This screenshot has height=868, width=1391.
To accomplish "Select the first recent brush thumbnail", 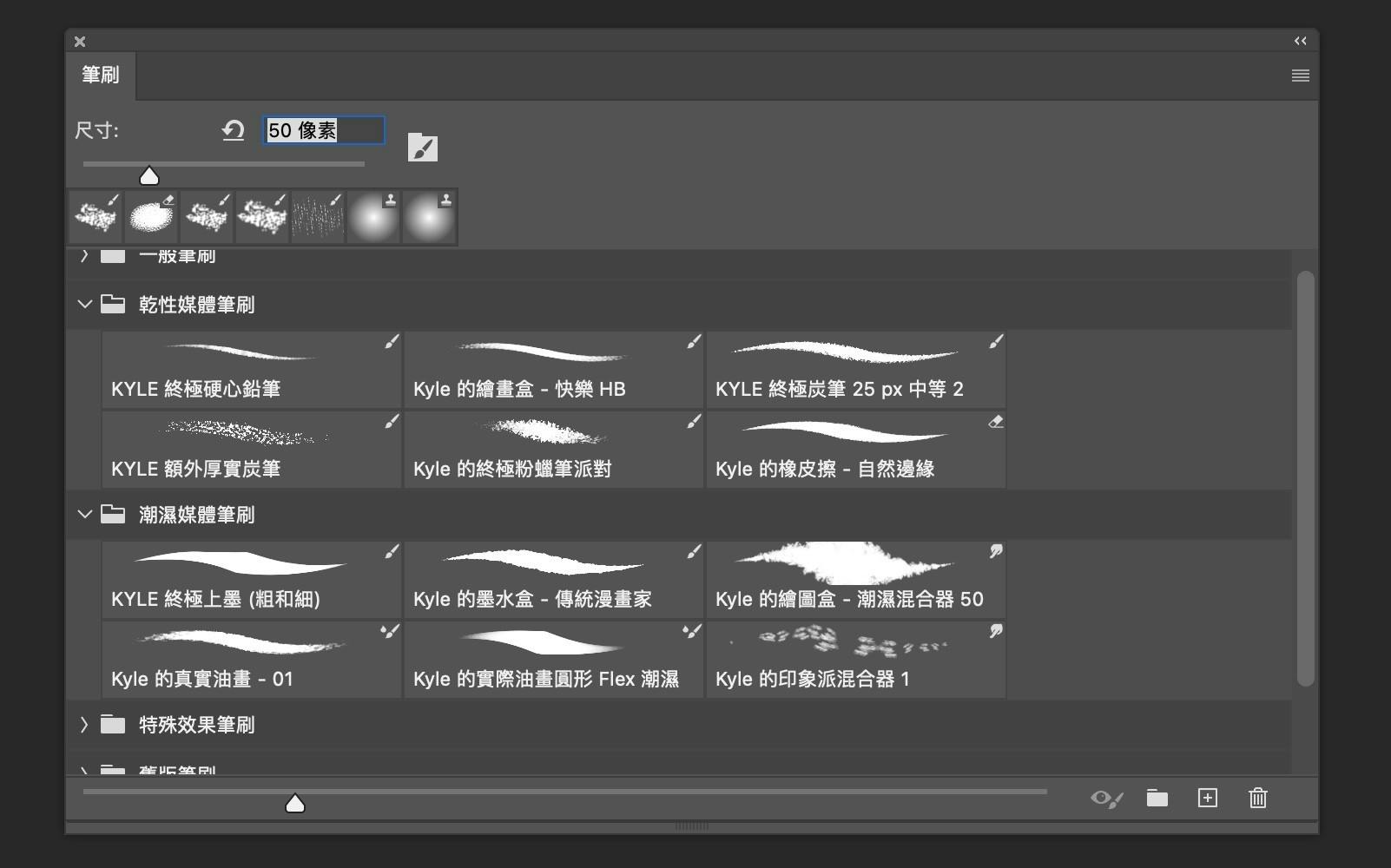I will point(96,217).
